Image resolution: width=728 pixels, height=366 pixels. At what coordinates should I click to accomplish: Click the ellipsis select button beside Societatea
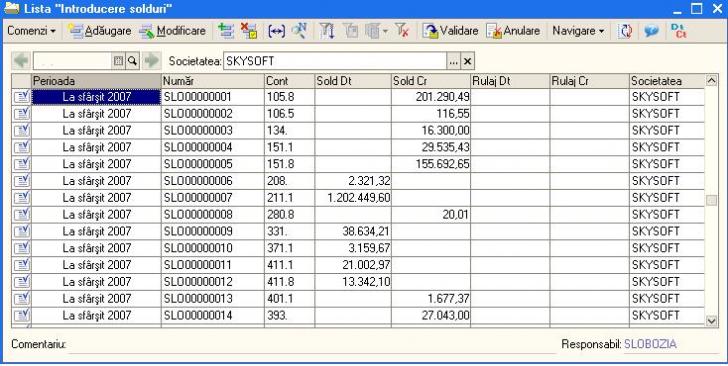454,61
